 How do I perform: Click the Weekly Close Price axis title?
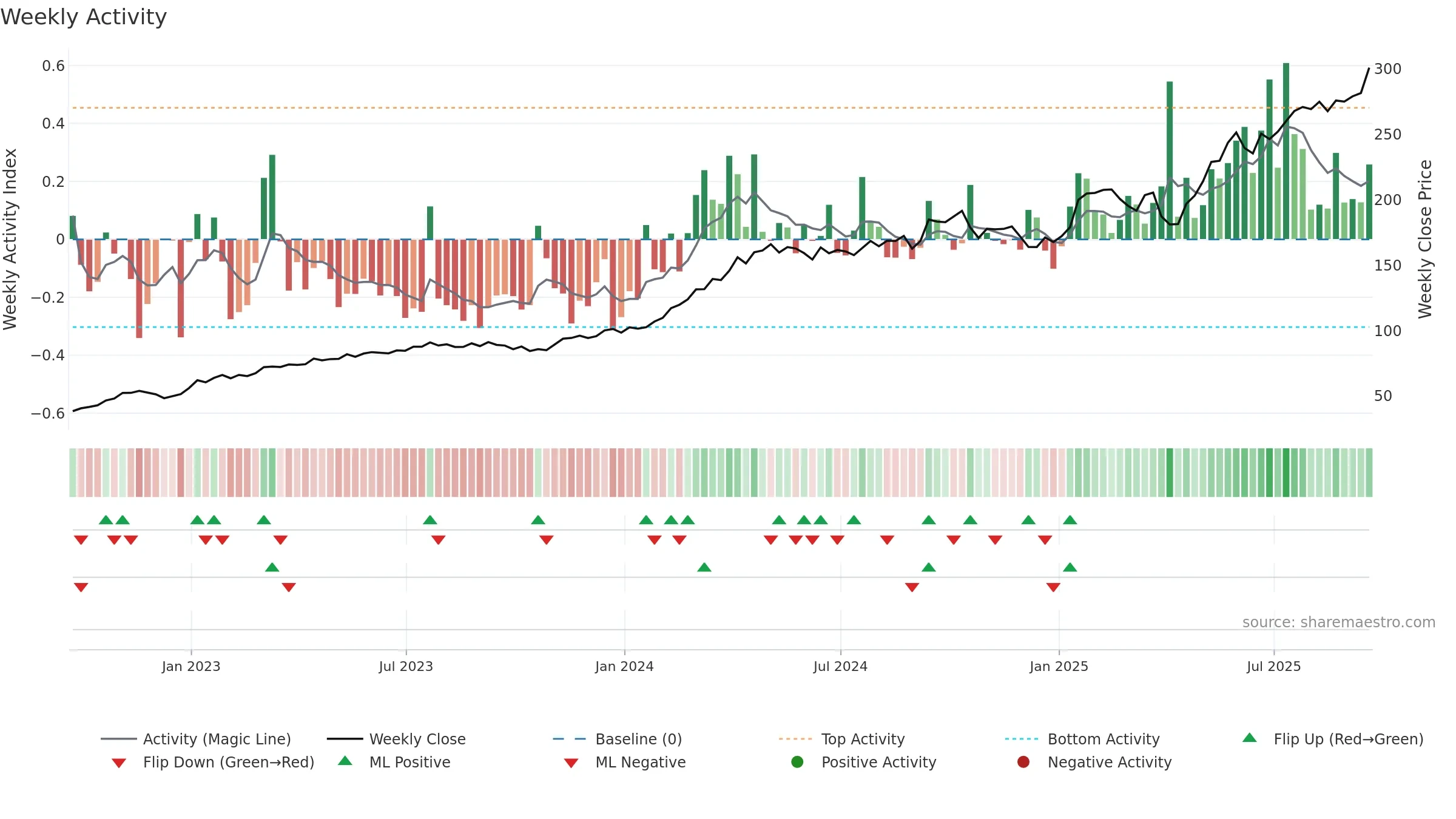point(1425,239)
